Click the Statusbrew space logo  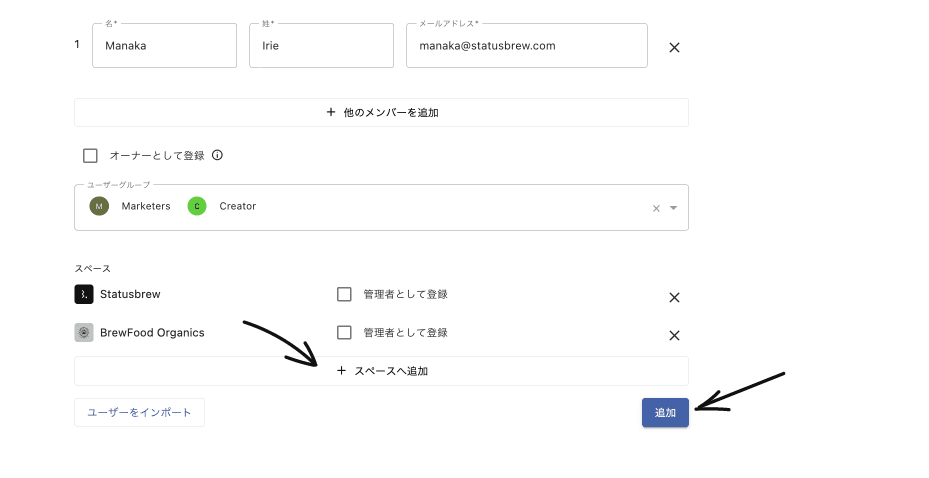tap(84, 294)
